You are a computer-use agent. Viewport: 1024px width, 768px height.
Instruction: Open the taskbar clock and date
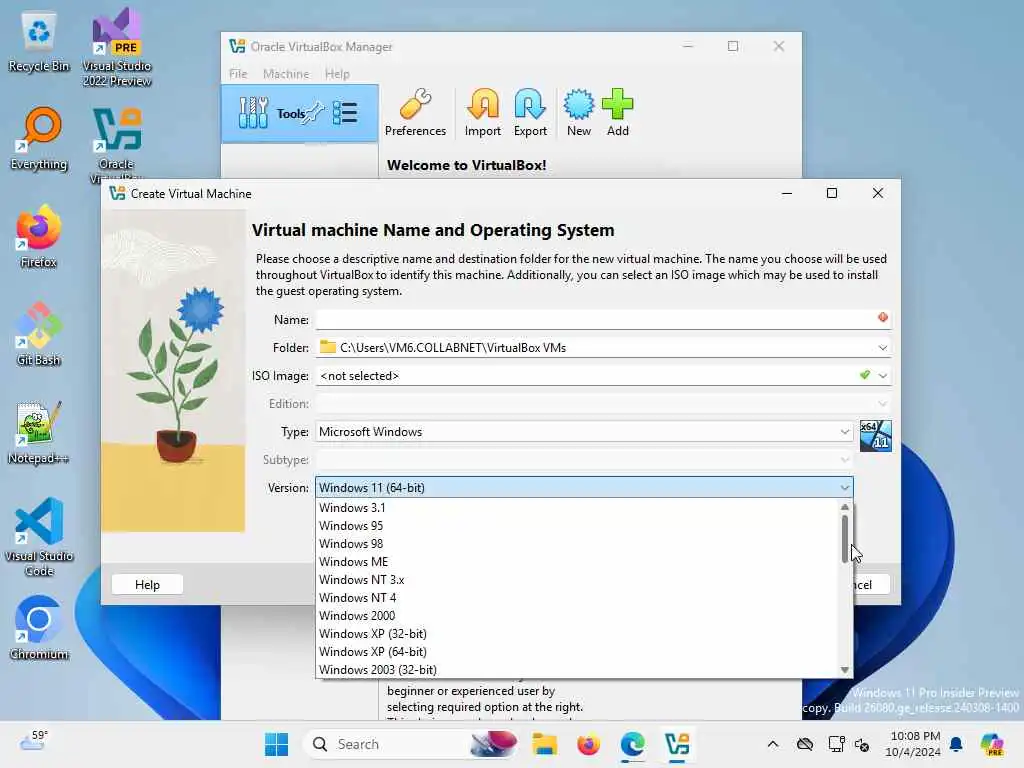(914, 744)
